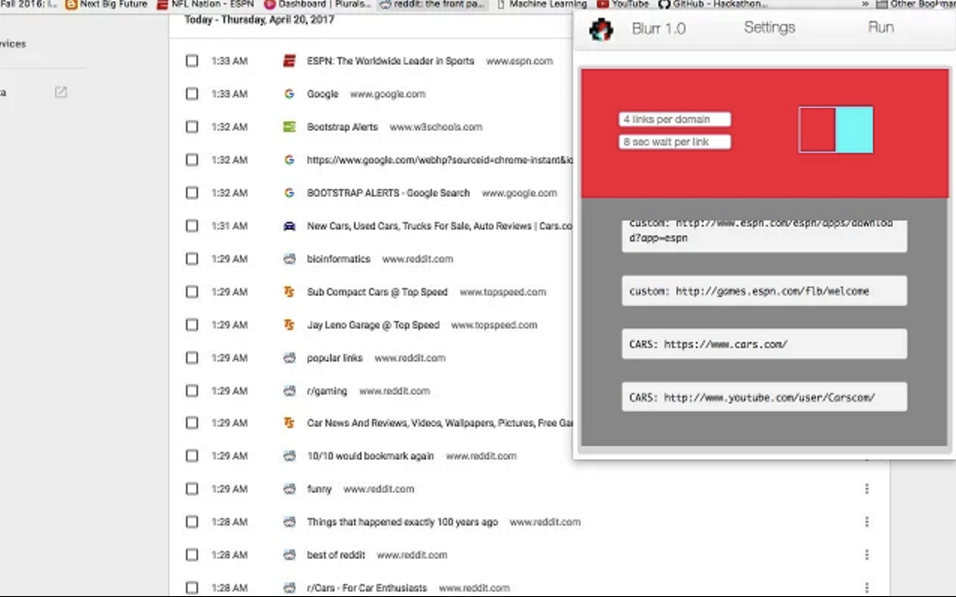This screenshot has height=597, width=956.
Task: Click ESPN favicon in history list
Action: [289, 61]
